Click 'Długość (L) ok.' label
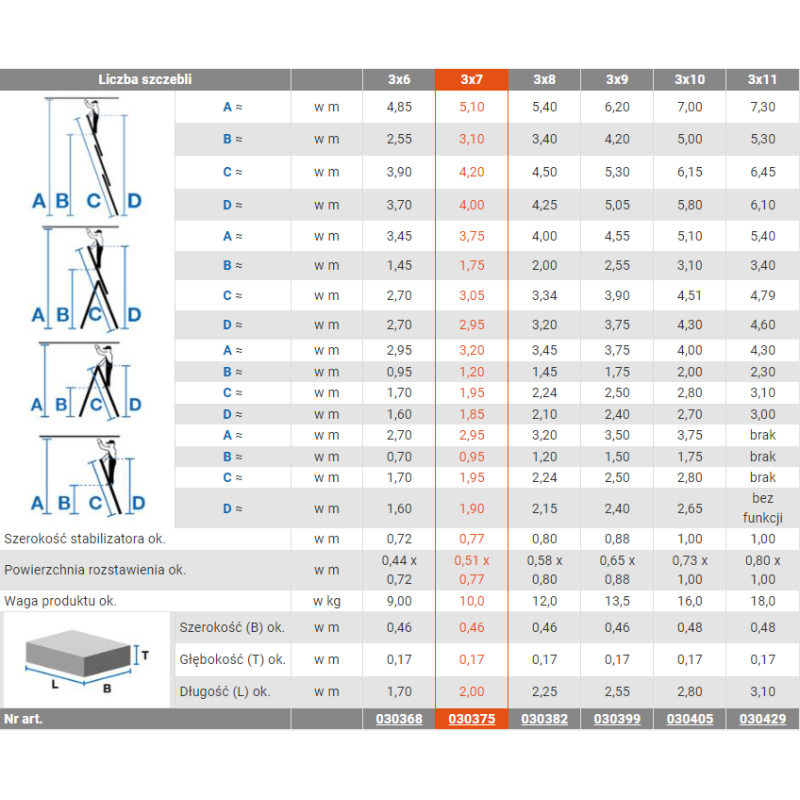 tap(224, 692)
